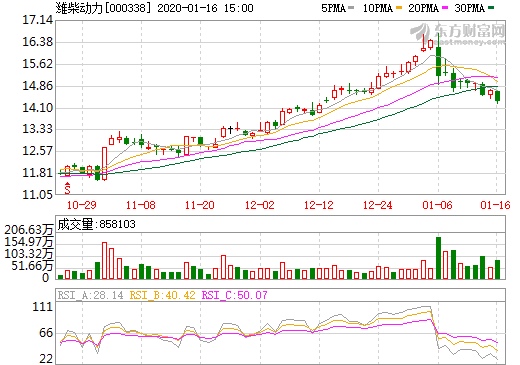Click the date label 12-24

tap(378, 205)
